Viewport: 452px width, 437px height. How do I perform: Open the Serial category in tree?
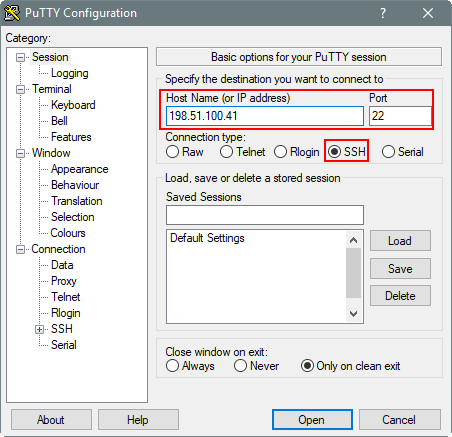tap(63, 345)
